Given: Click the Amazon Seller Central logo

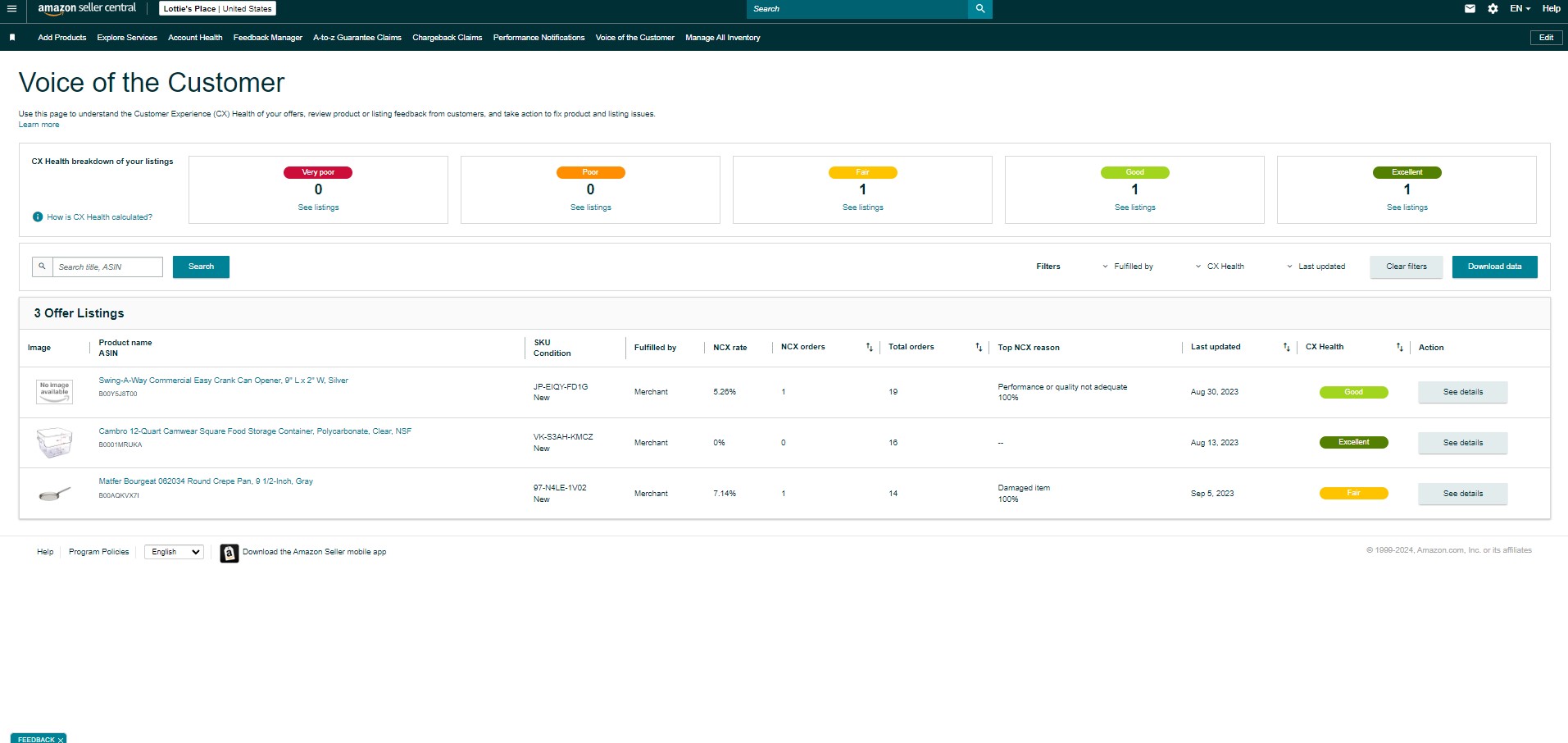Looking at the screenshot, I should (87, 8).
